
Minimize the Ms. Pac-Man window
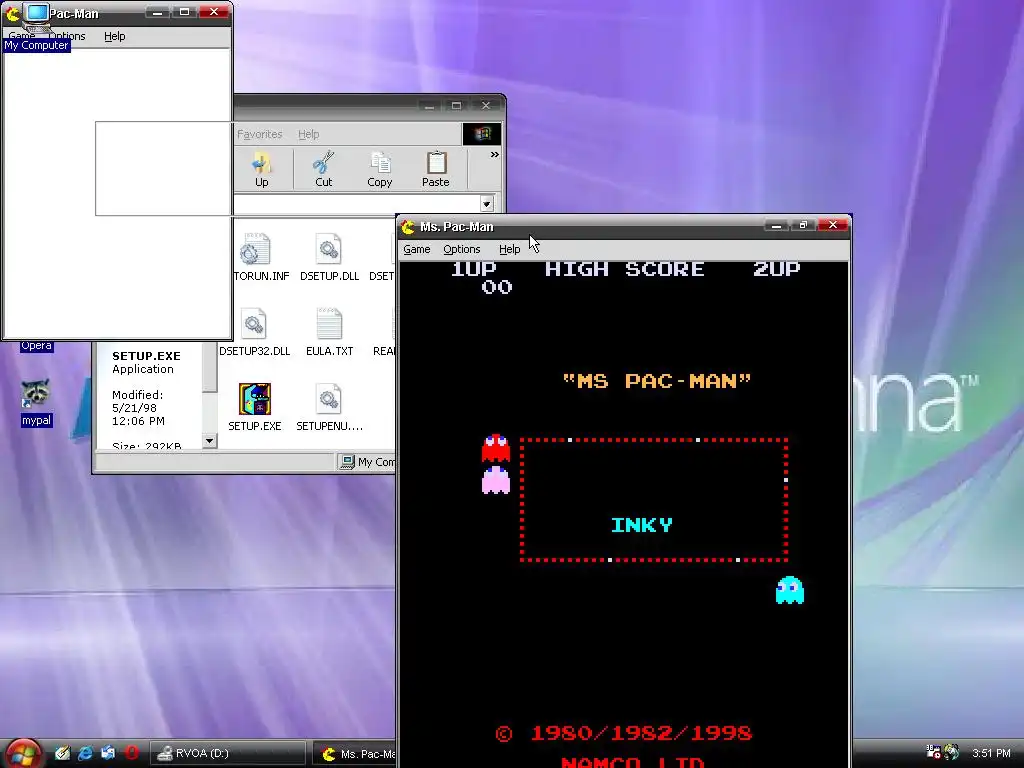pyautogui.click(x=776, y=225)
